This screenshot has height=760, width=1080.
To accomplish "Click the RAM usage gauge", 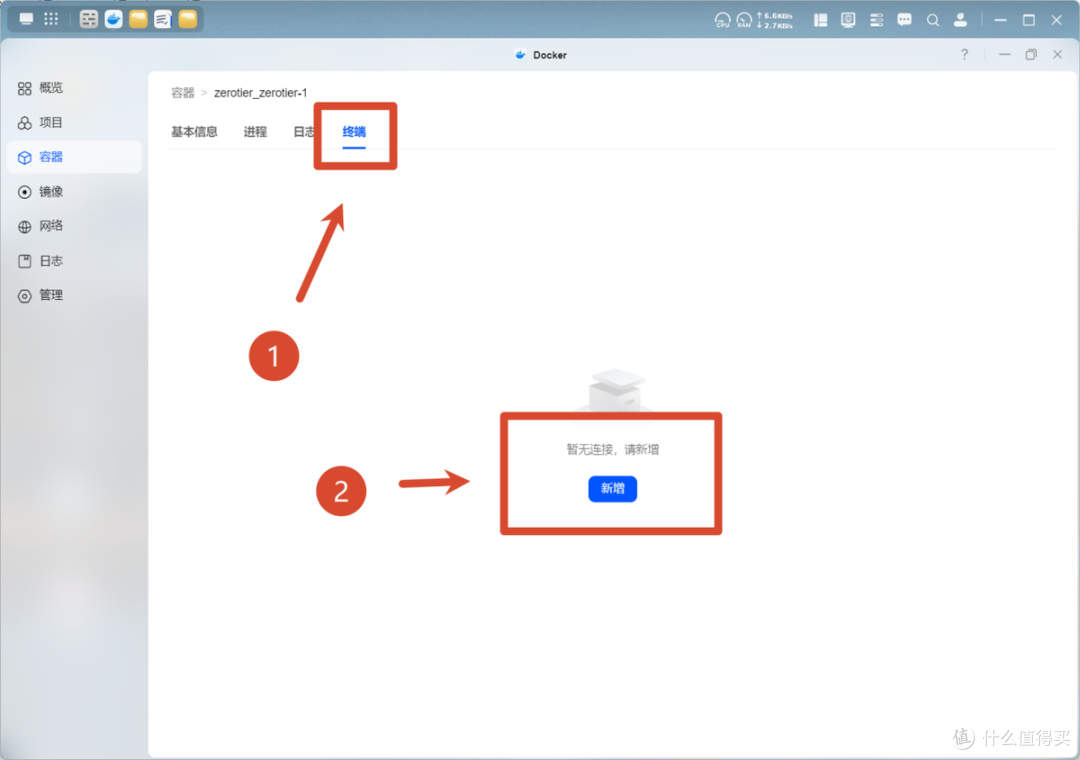I will 744,20.
